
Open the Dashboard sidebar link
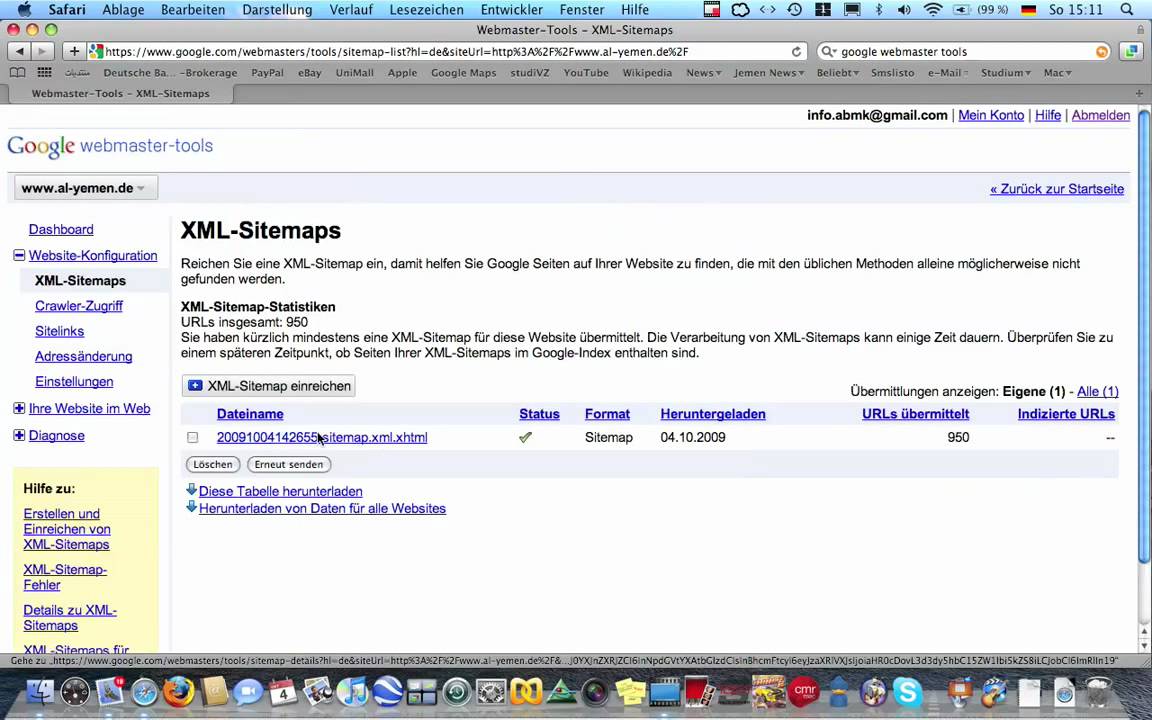tap(61, 229)
